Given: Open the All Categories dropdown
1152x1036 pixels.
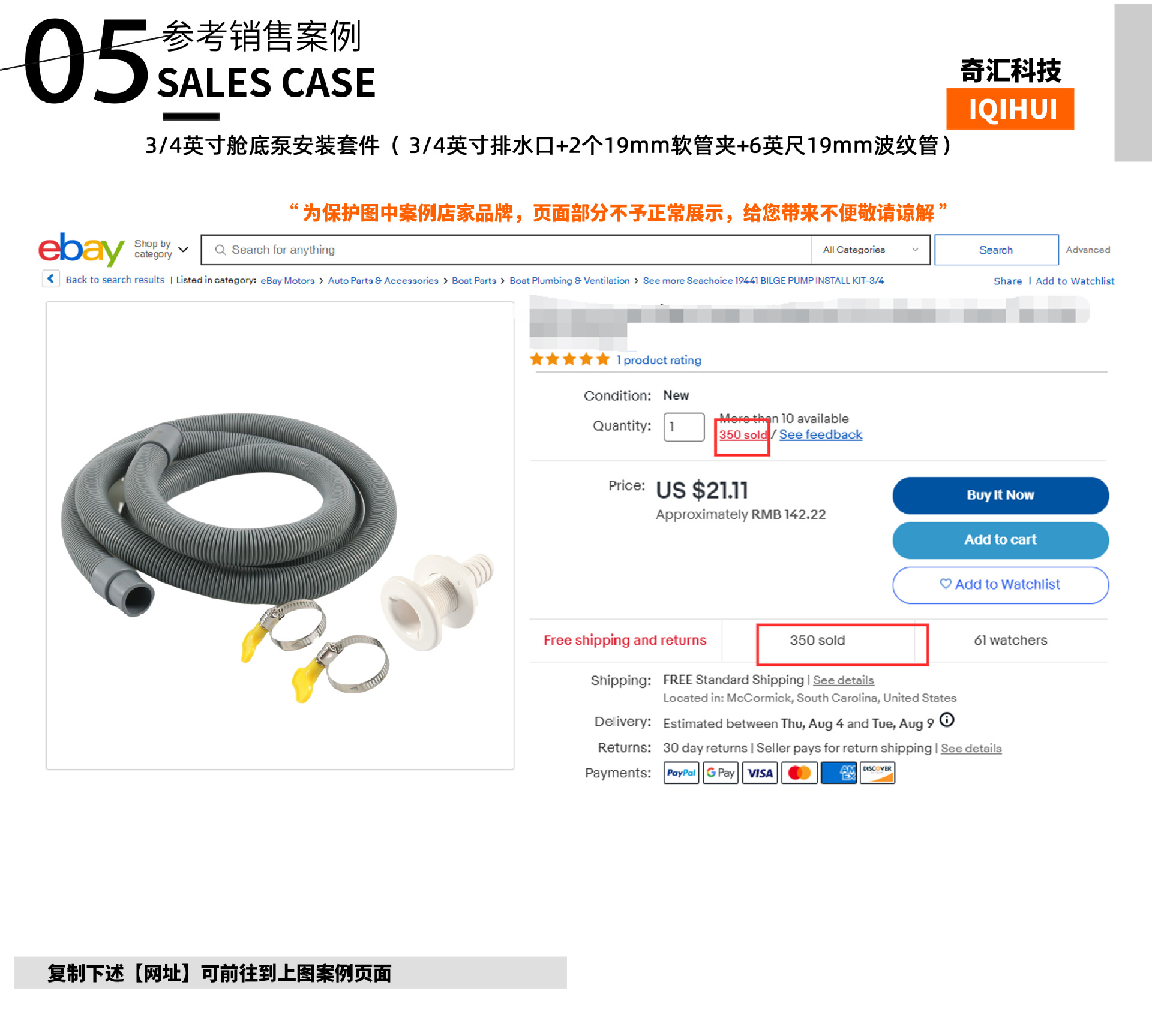Looking at the screenshot, I should coord(871,250).
